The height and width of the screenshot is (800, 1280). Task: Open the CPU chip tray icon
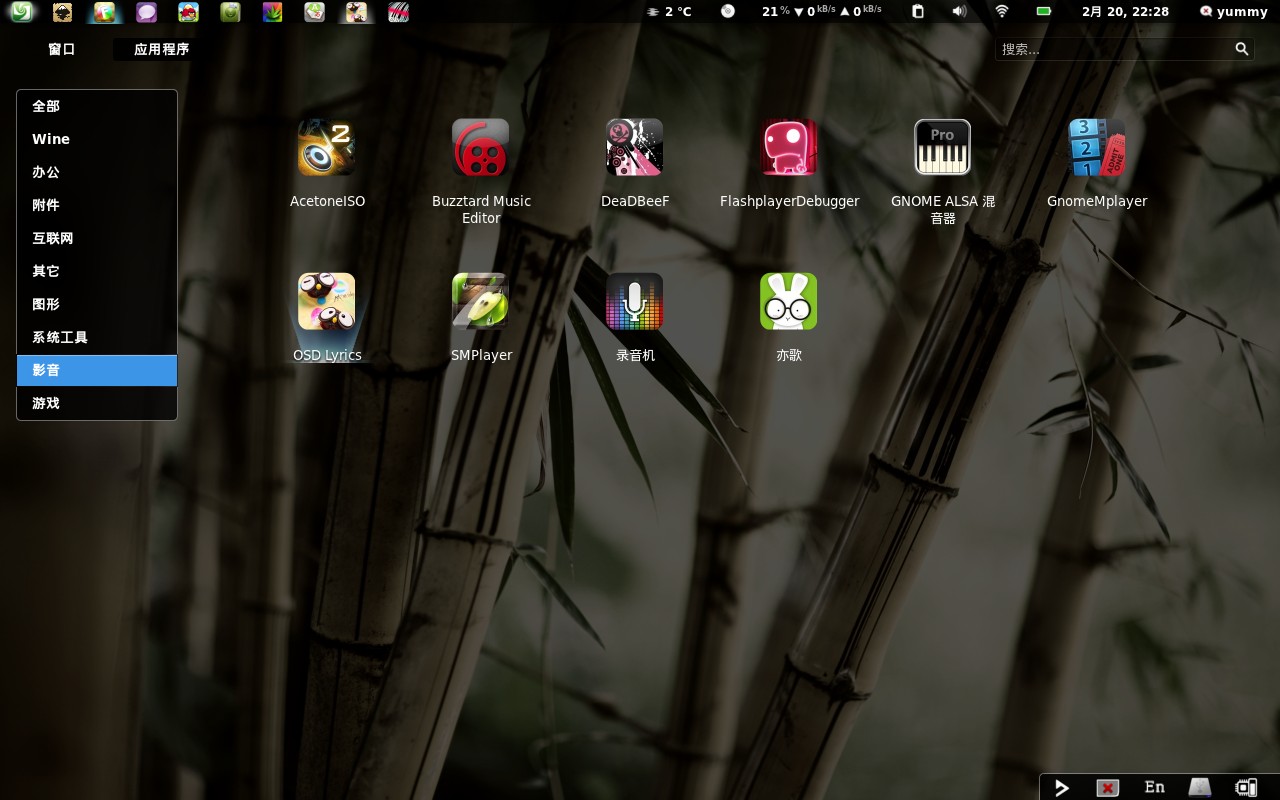[1246, 787]
